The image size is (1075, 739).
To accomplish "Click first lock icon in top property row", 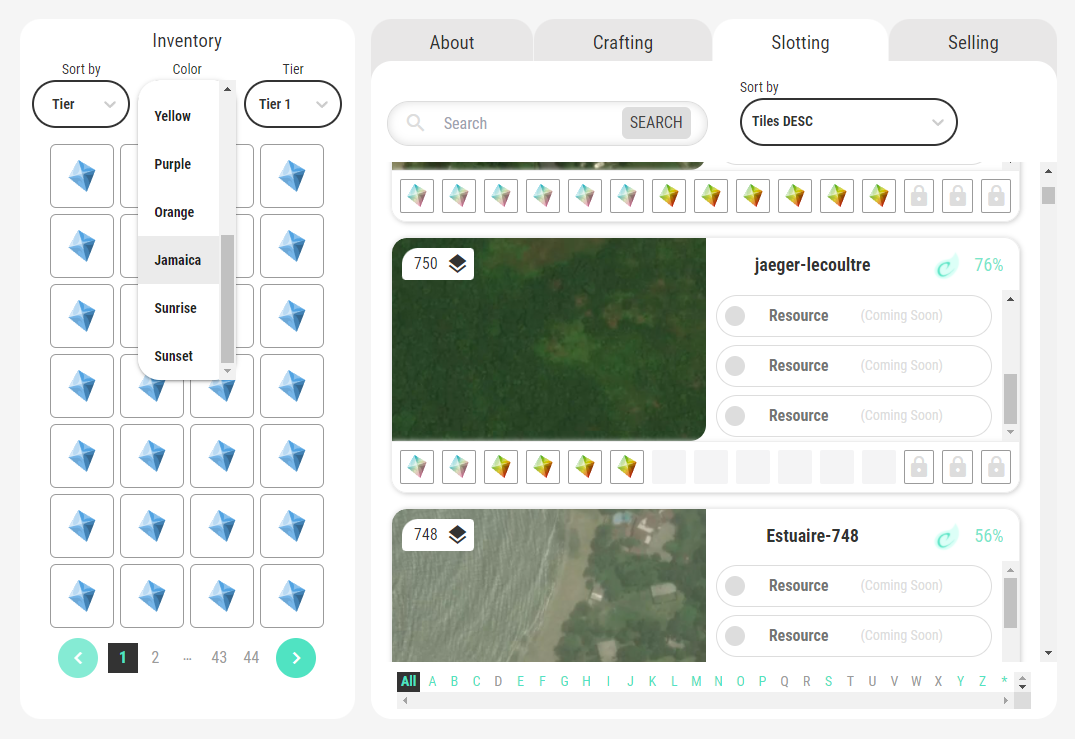I will pyautogui.click(x=919, y=196).
